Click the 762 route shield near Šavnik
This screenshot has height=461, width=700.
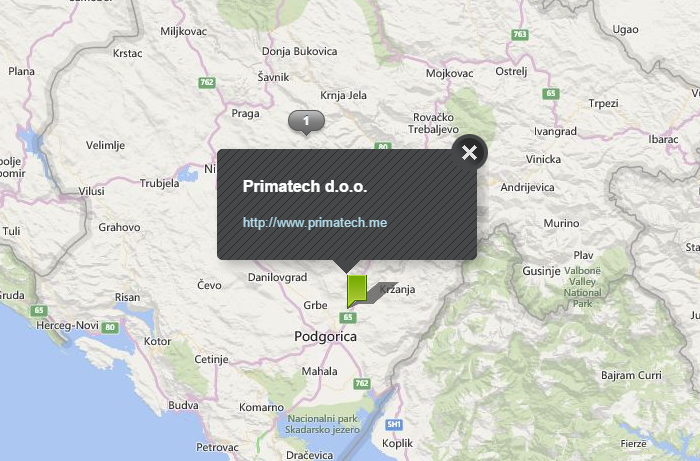click(206, 82)
